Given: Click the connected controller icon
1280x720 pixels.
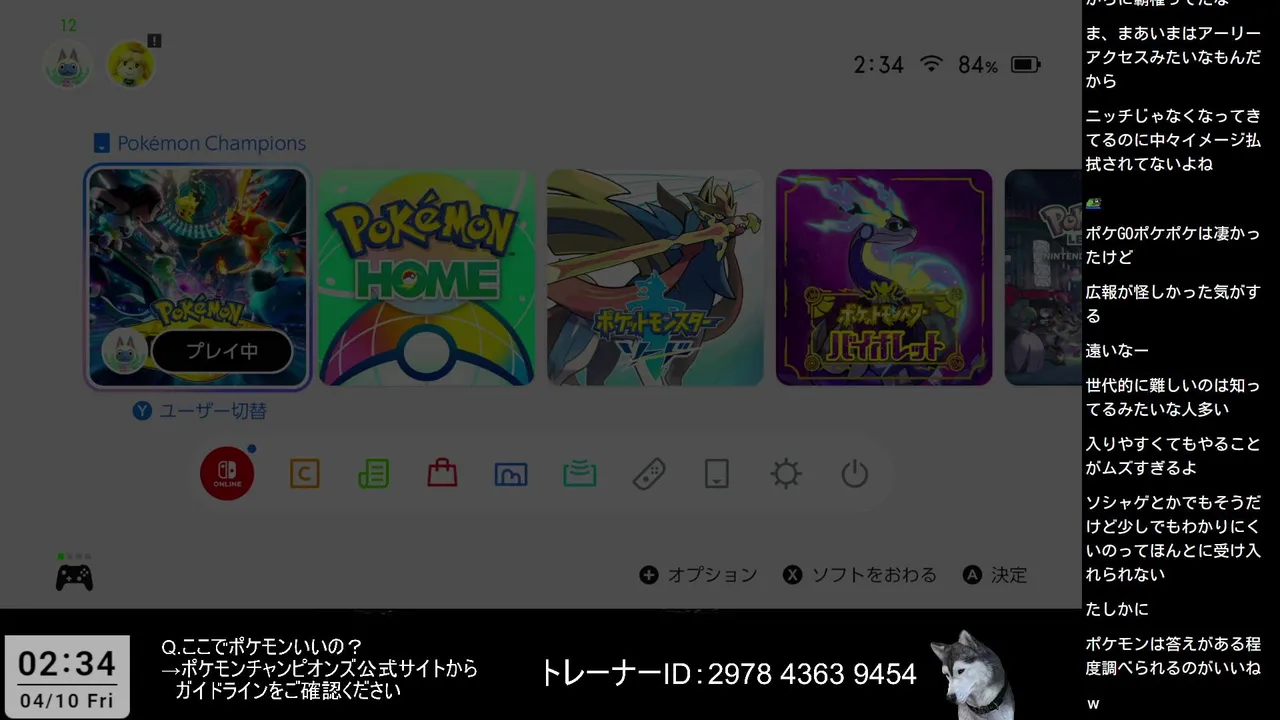Looking at the screenshot, I should click(74, 577).
